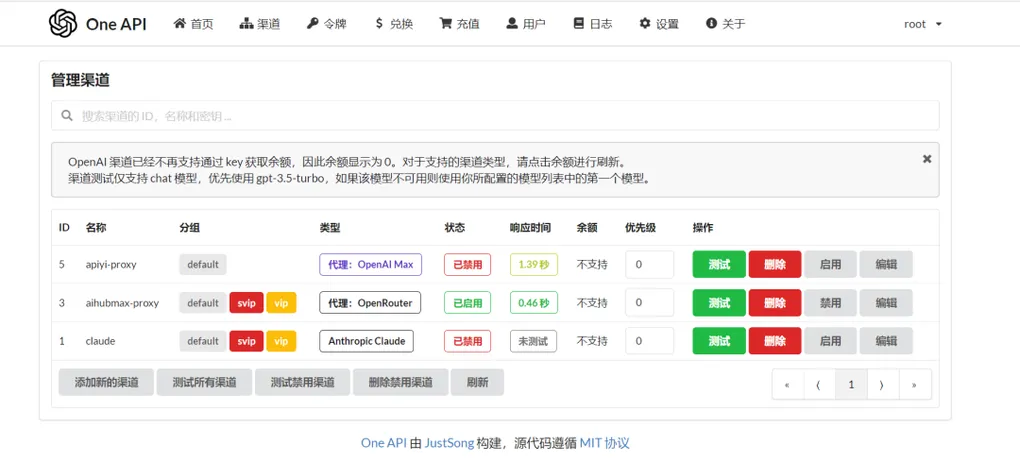Sort by the 响应时间 column header
Screen dimensions: 1020x466
tap(530, 228)
